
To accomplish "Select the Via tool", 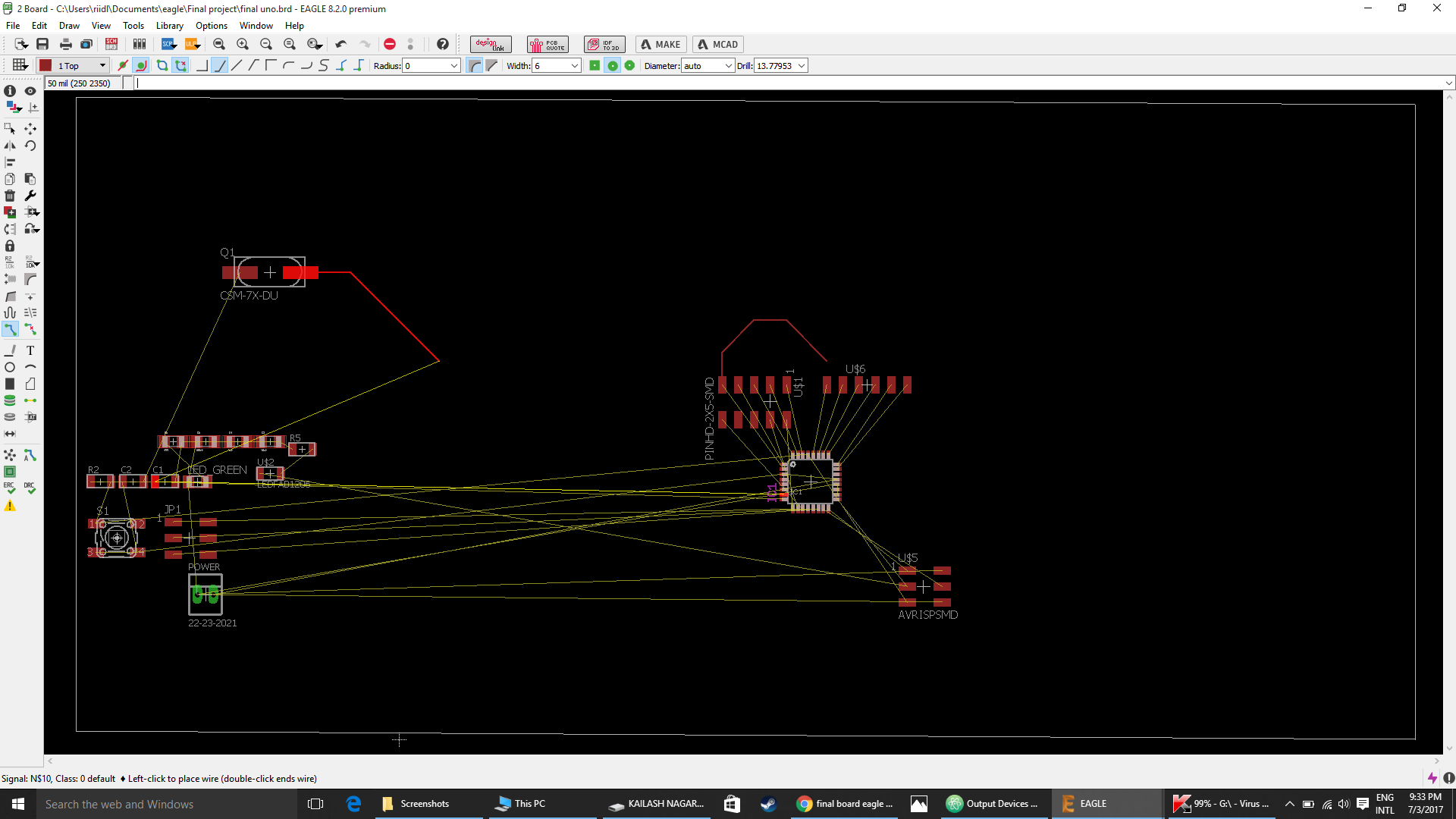I will [10, 400].
